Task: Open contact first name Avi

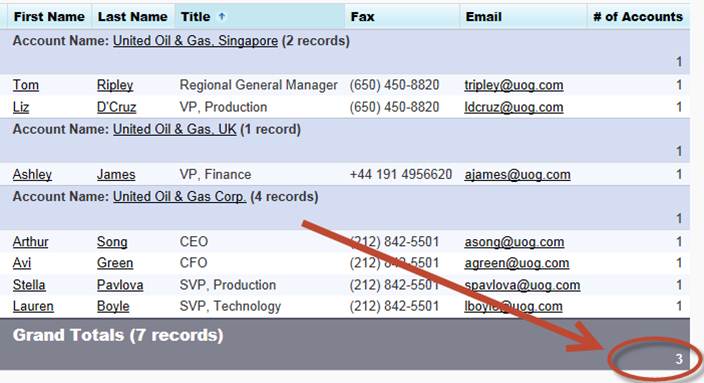Action: (x=22, y=263)
